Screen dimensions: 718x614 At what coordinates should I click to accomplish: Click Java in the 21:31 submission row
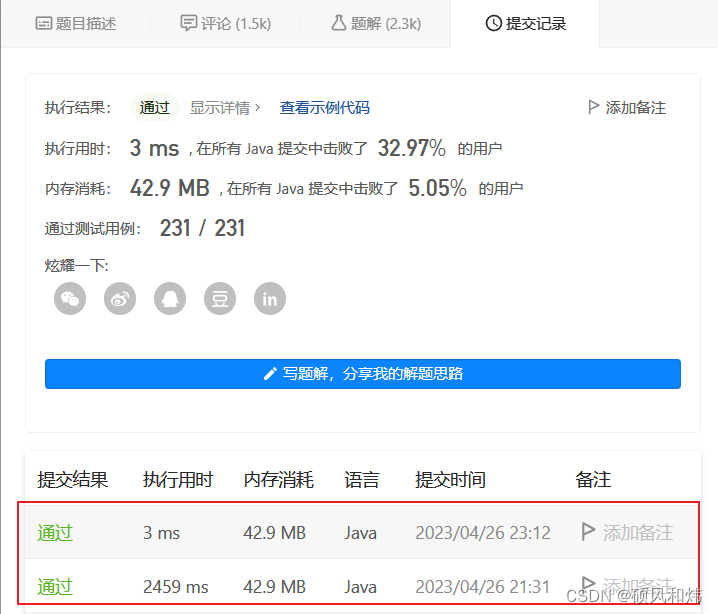[360, 587]
